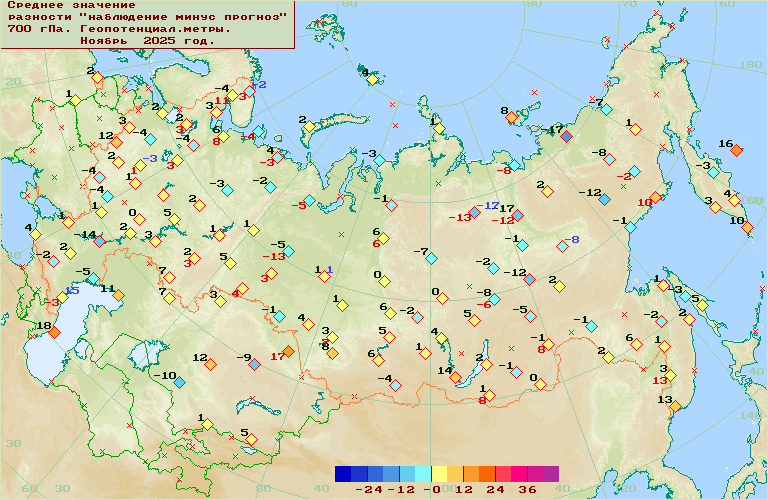Click the orange diamond marker labeled 18
Viewport: 768px width, 500px height.
tap(55, 332)
